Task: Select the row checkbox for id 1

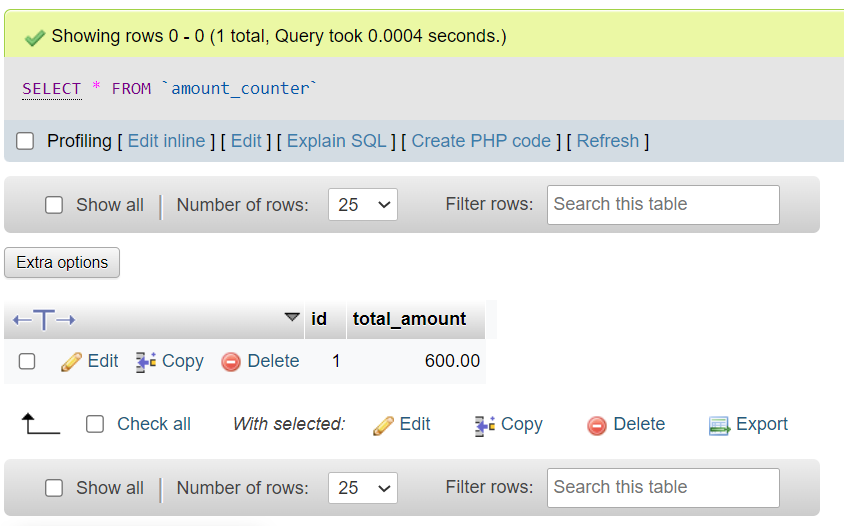Action: pyautogui.click(x=27, y=362)
